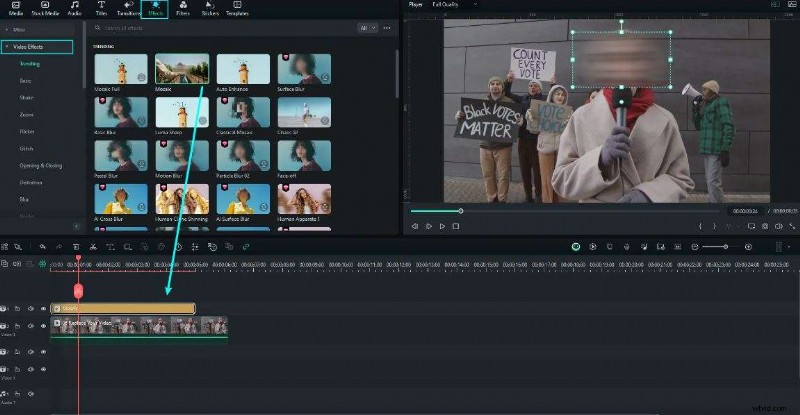Switch to the Audio tab
Screen dimensions: 800x415
[74, 8]
